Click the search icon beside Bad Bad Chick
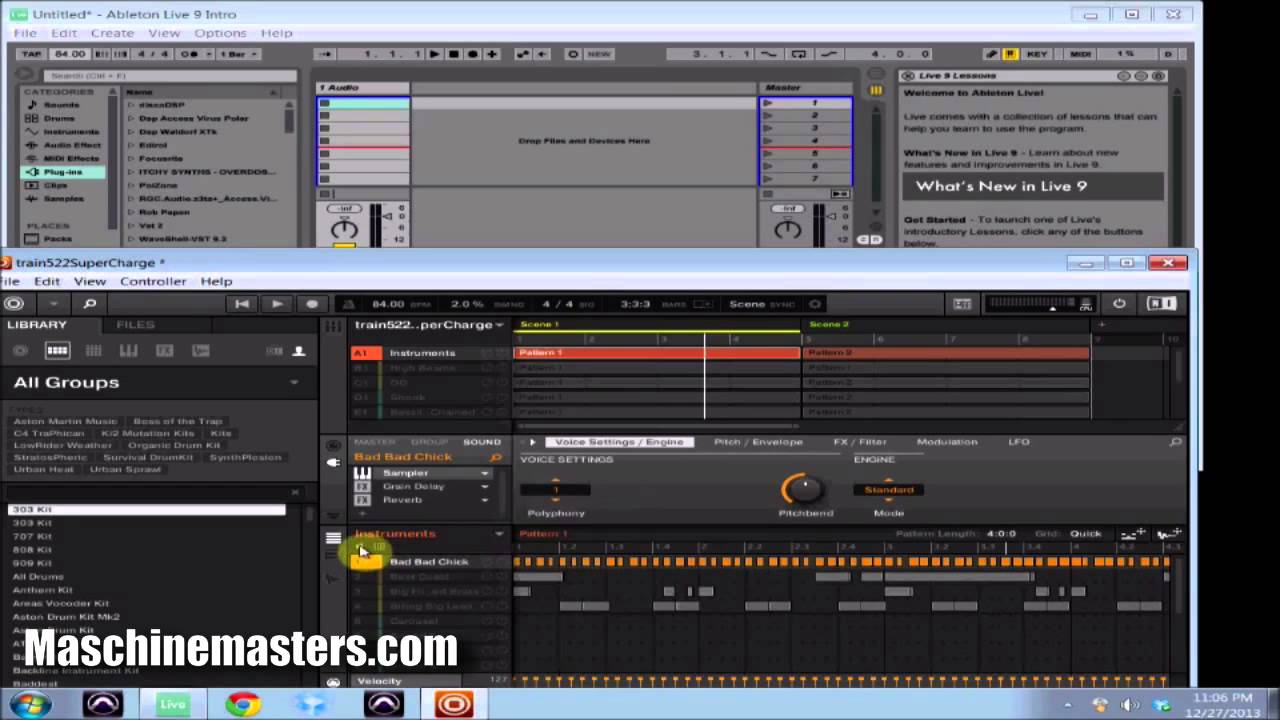Image resolution: width=1280 pixels, height=720 pixels. (x=495, y=457)
